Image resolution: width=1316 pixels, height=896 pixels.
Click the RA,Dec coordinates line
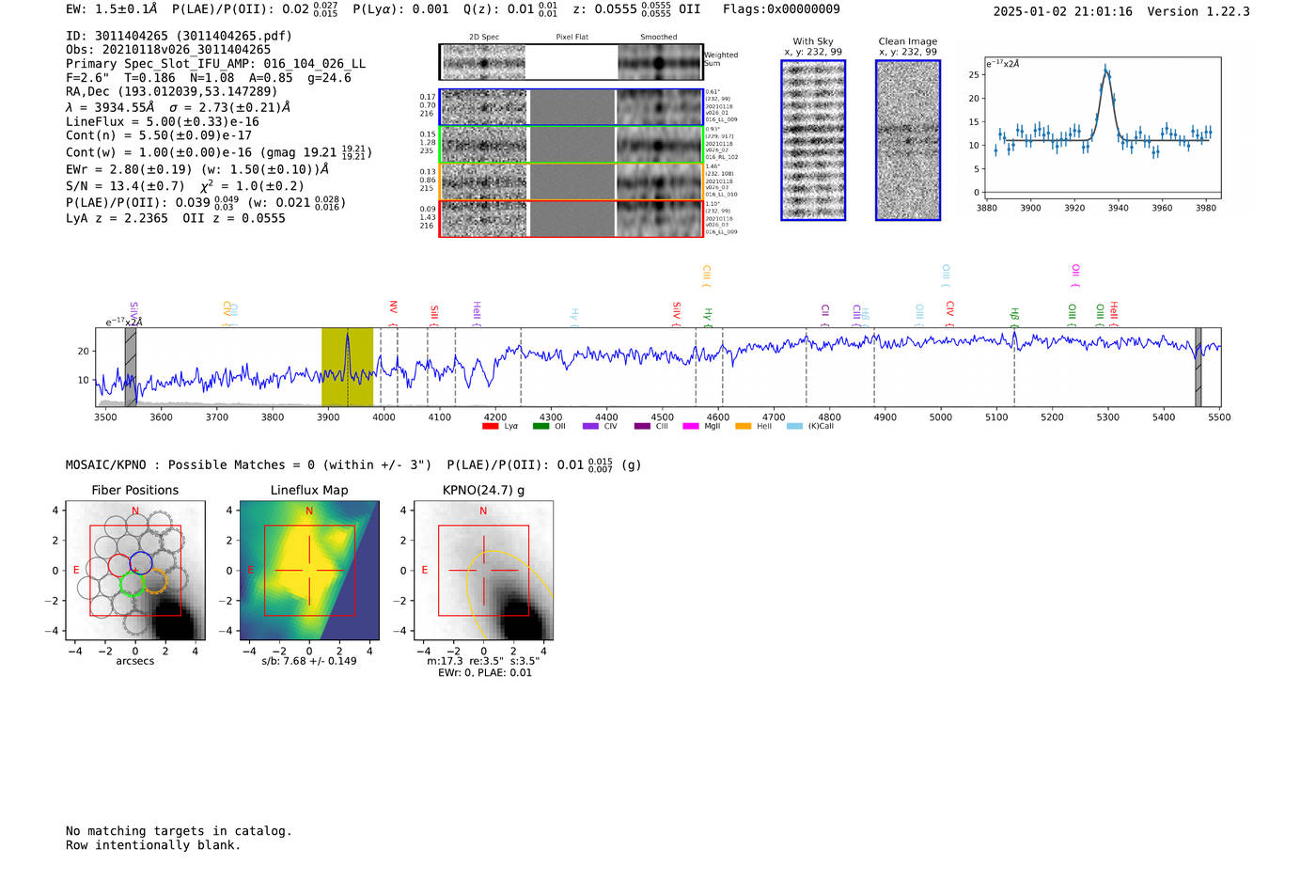click(x=172, y=91)
